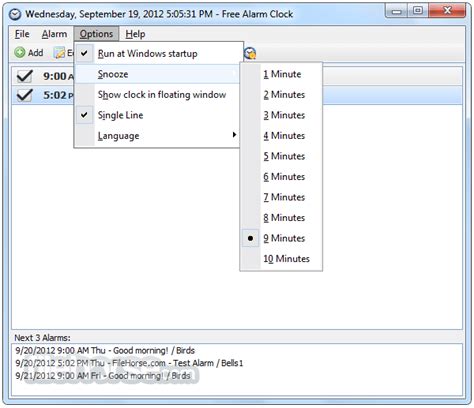Select 3 Minutes snooze duration
The height and width of the screenshot is (408, 474).
pos(281,115)
